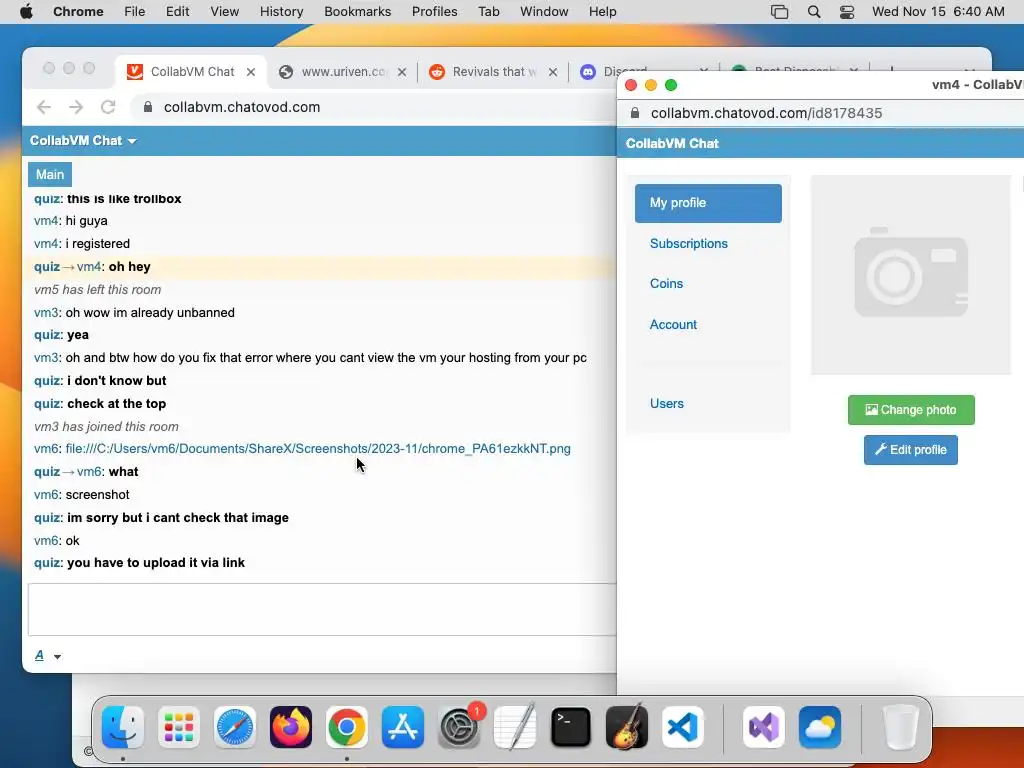This screenshot has width=1024, height=768.
Task: Open the CollabVM Chat header dropdown
Action: click(132, 141)
